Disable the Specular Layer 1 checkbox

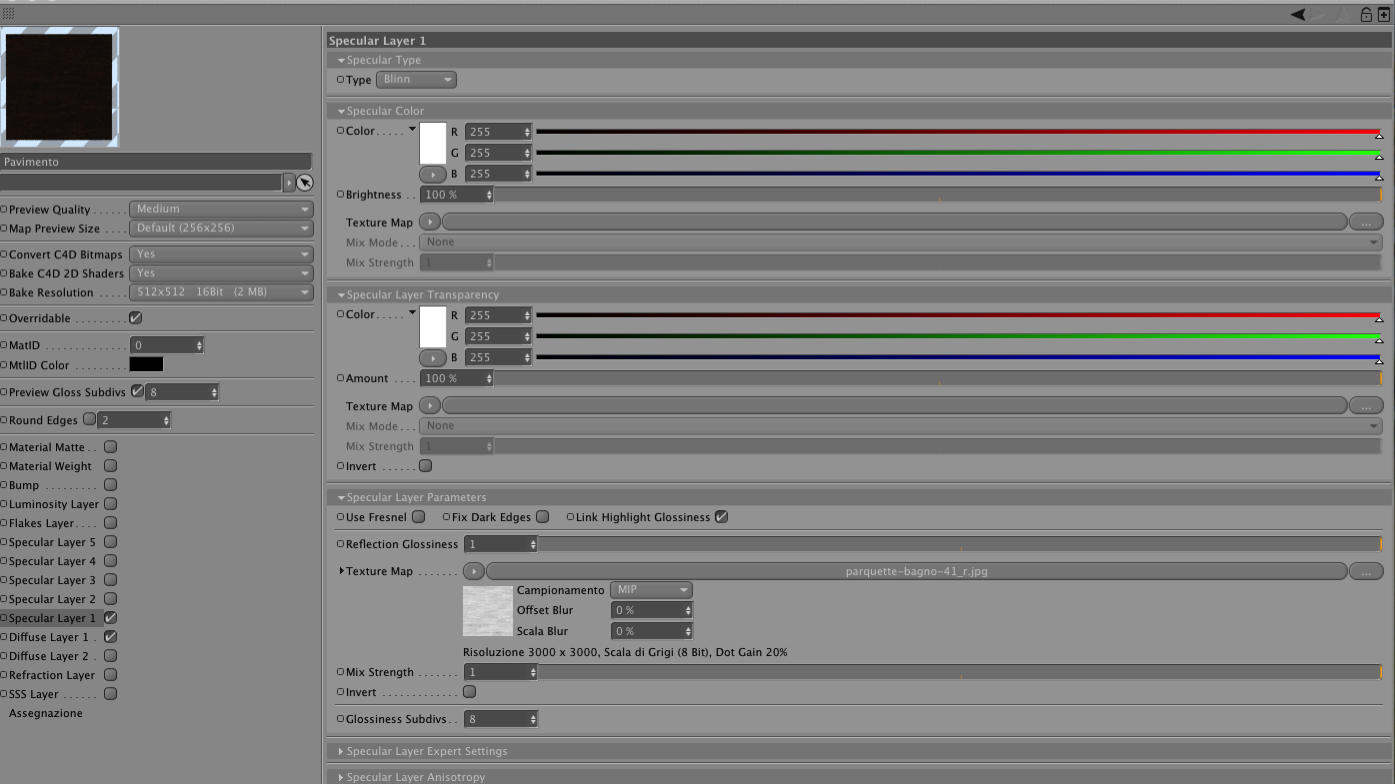pyautogui.click(x=111, y=618)
